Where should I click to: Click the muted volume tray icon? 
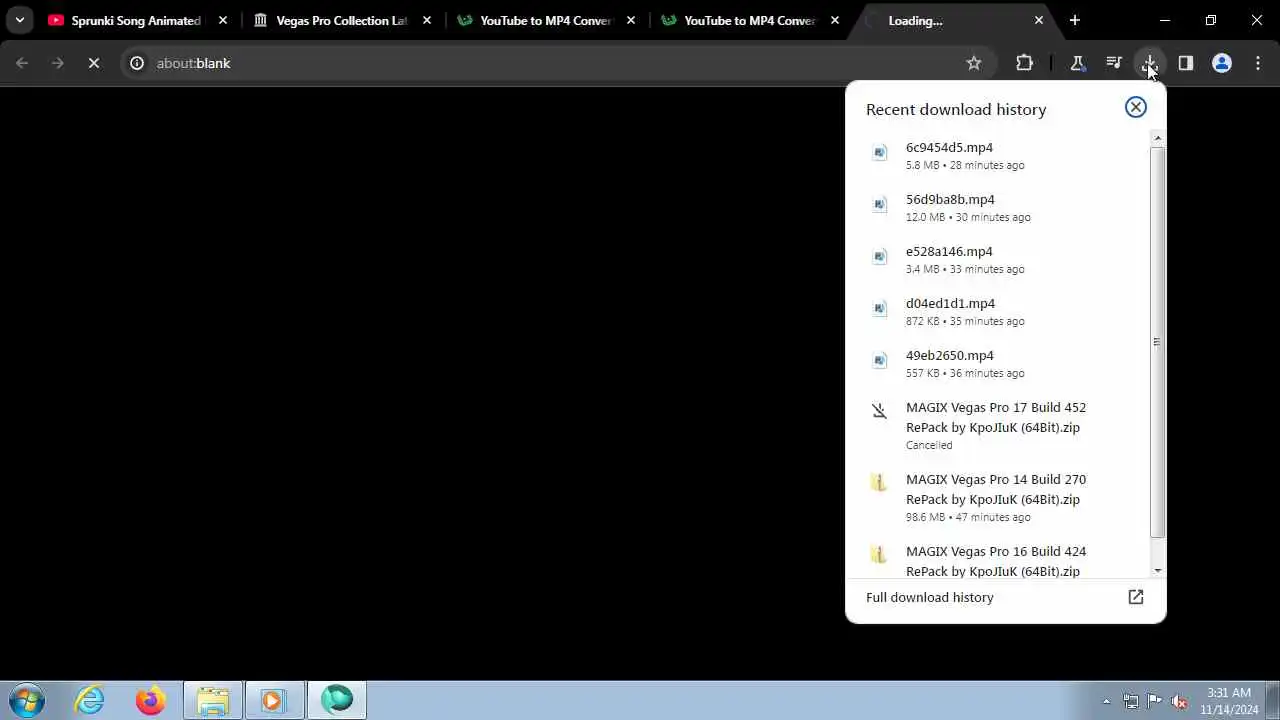(x=1180, y=701)
